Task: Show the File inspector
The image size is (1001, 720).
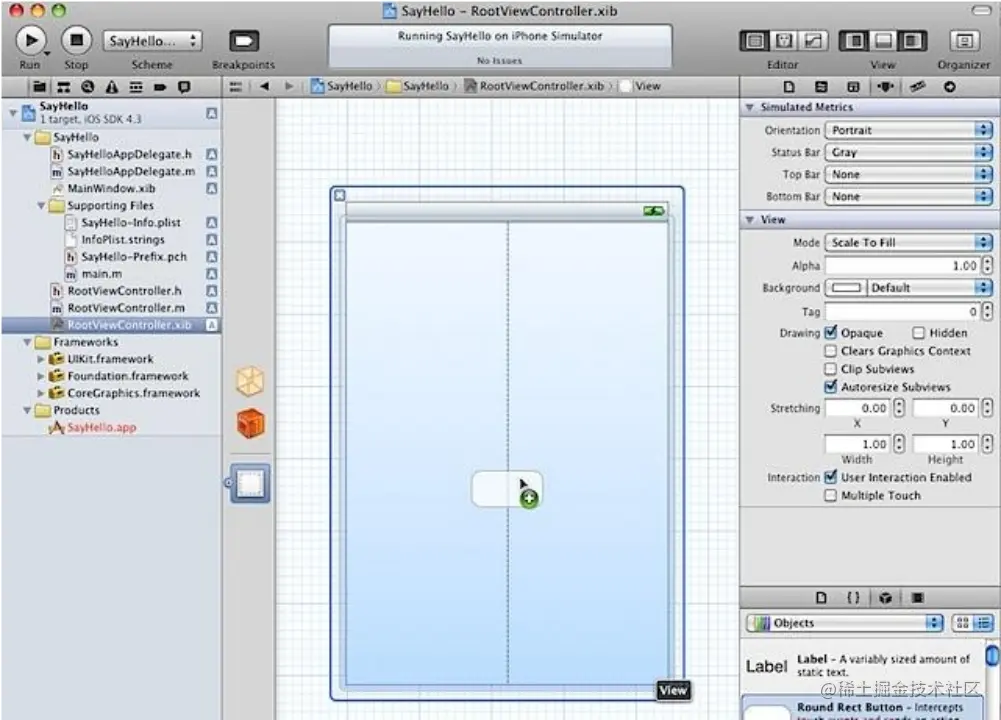Action: pos(789,87)
